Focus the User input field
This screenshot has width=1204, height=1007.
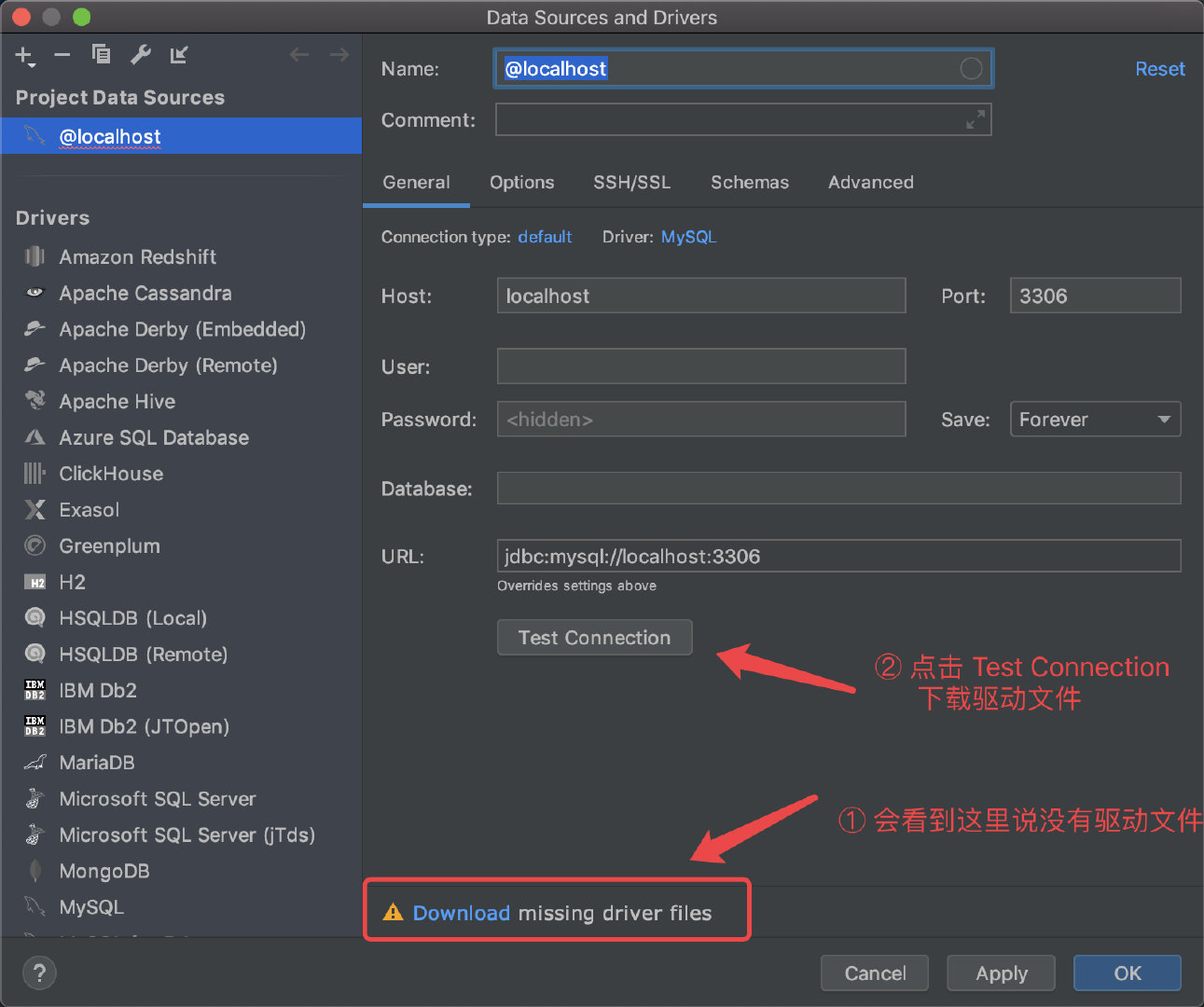pyautogui.click(x=701, y=366)
